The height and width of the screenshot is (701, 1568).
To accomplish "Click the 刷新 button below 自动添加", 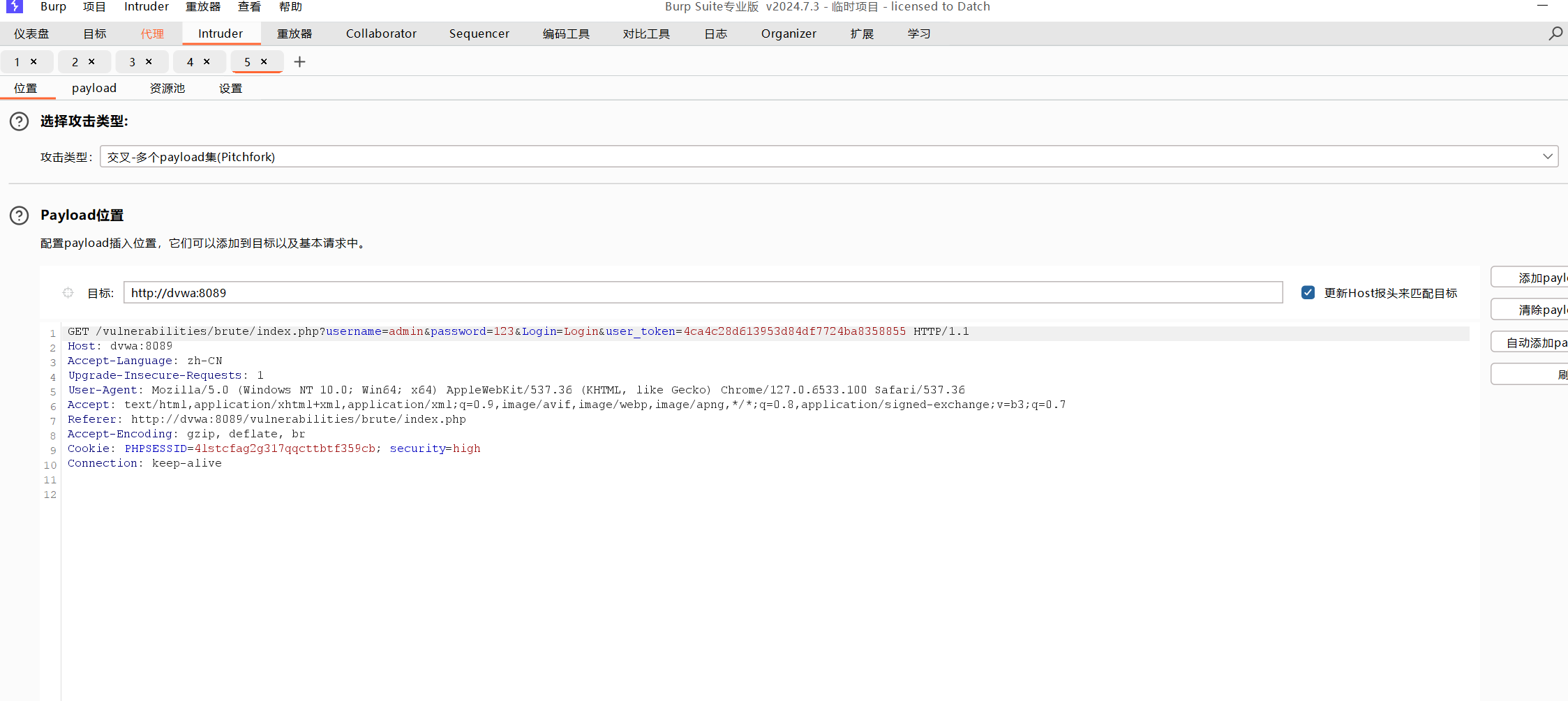I will coord(1530,375).
